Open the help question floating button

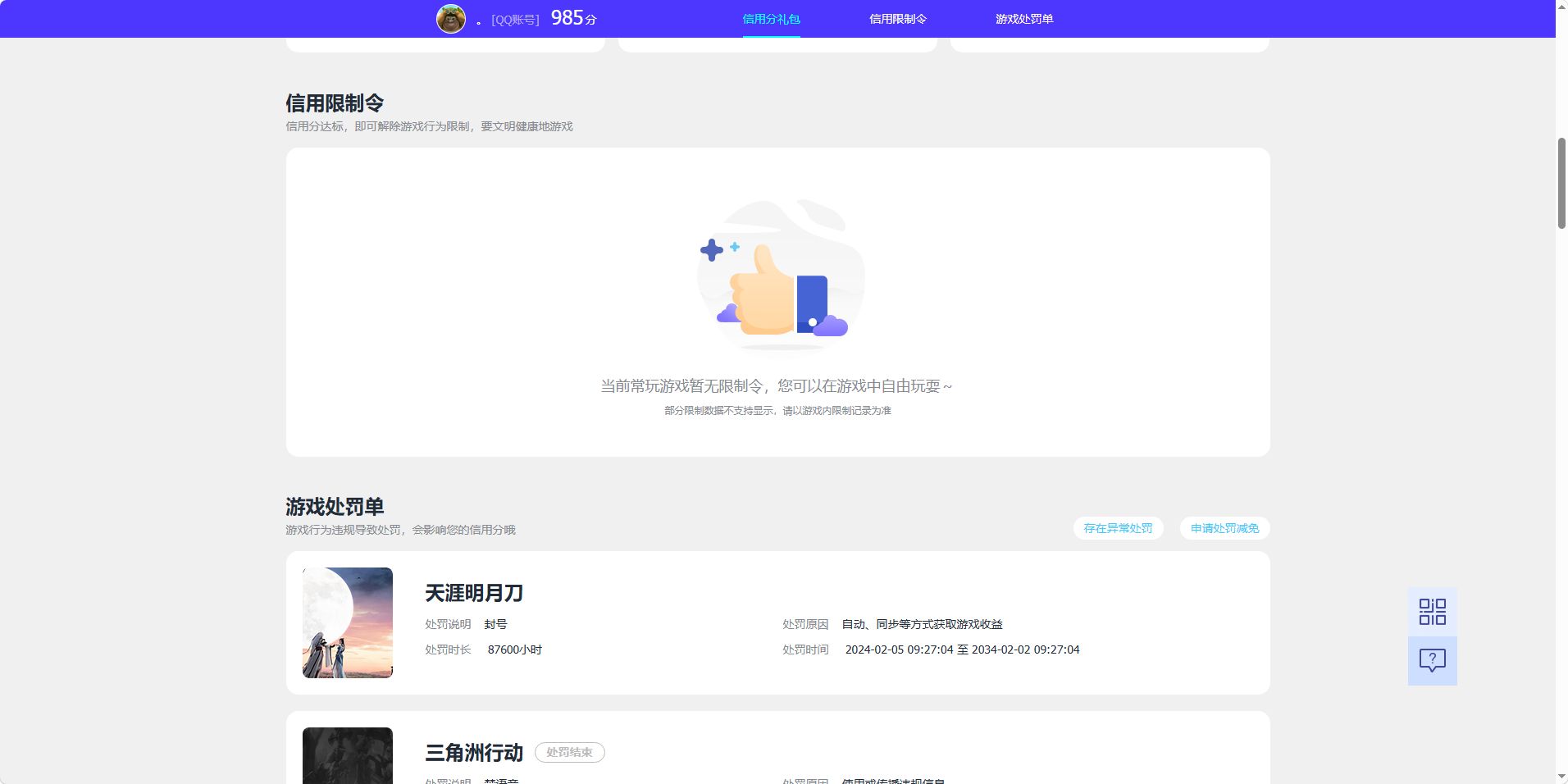coord(1432,661)
